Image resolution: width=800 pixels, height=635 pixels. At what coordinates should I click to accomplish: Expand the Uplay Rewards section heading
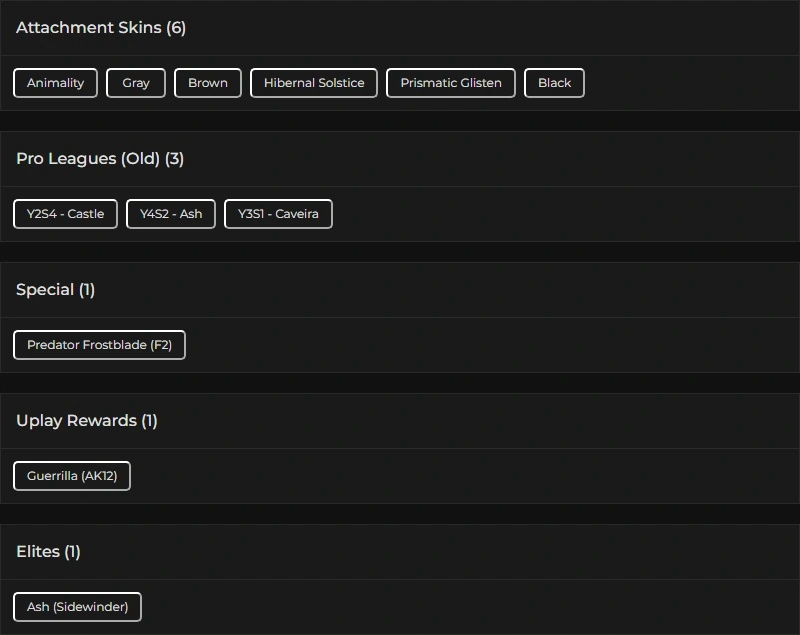(x=76, y=421)
